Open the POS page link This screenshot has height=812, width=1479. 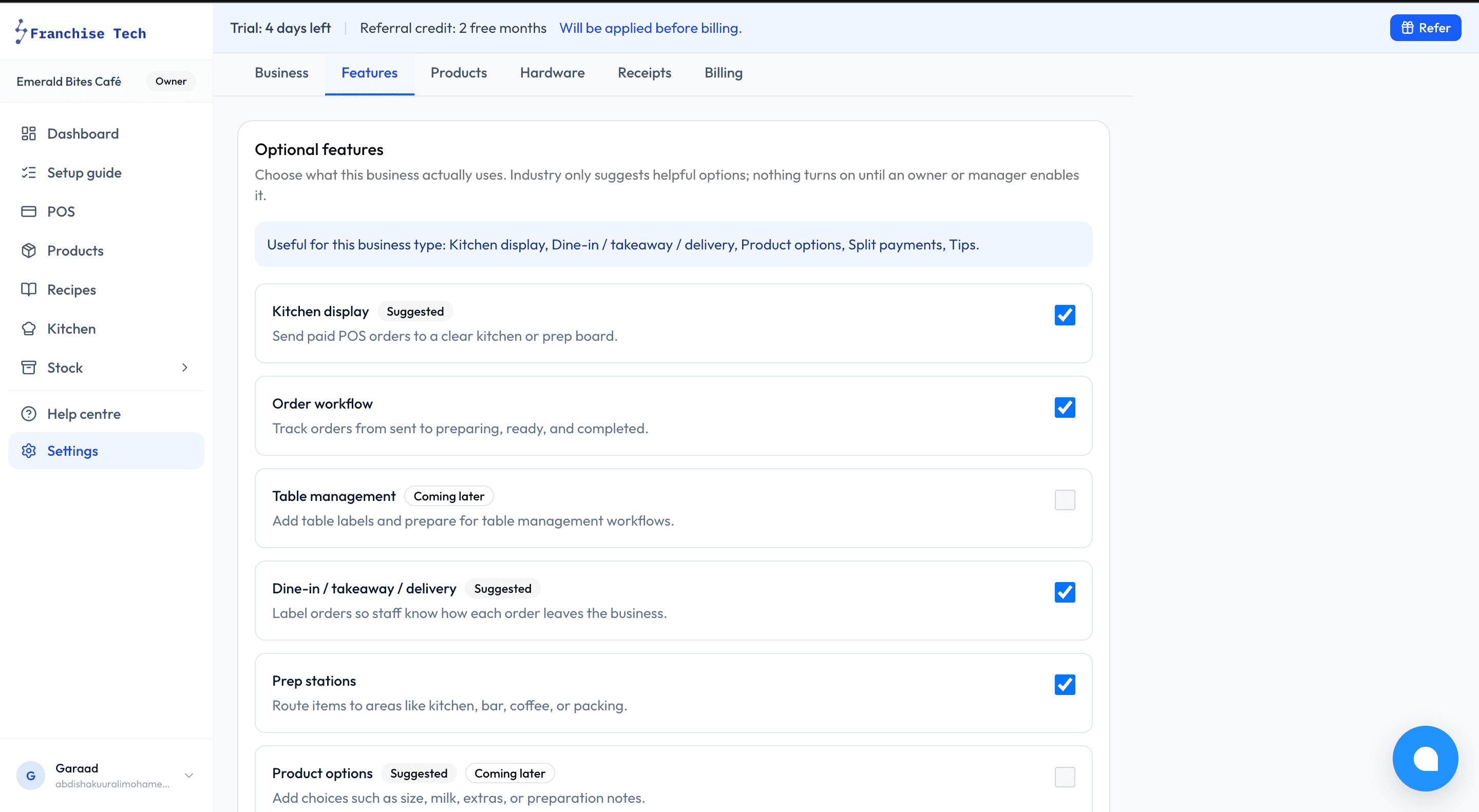[106, 212]
